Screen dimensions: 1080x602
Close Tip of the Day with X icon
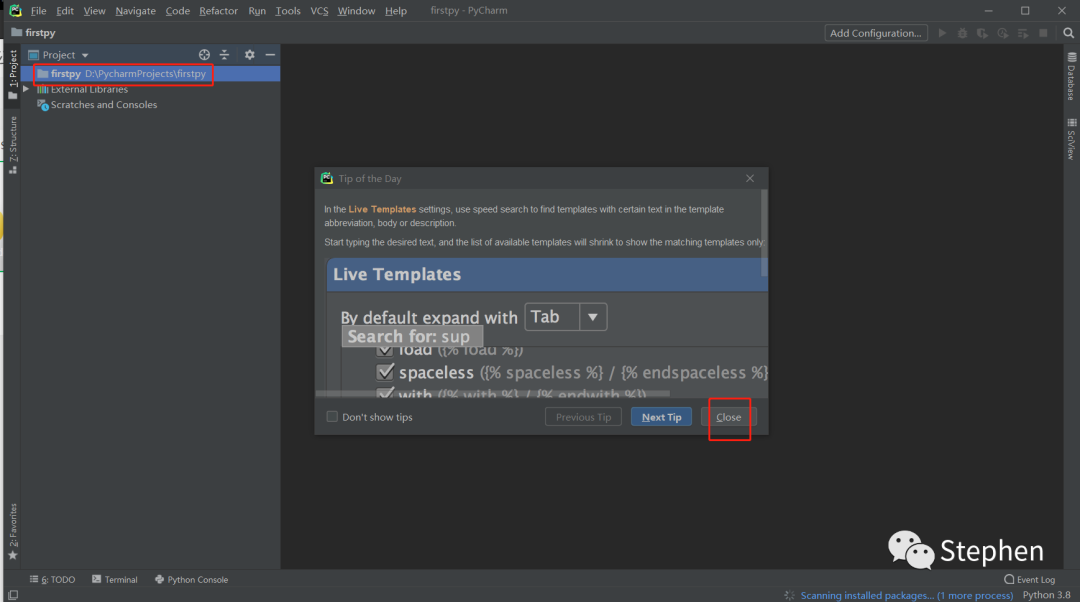point(750,178)
